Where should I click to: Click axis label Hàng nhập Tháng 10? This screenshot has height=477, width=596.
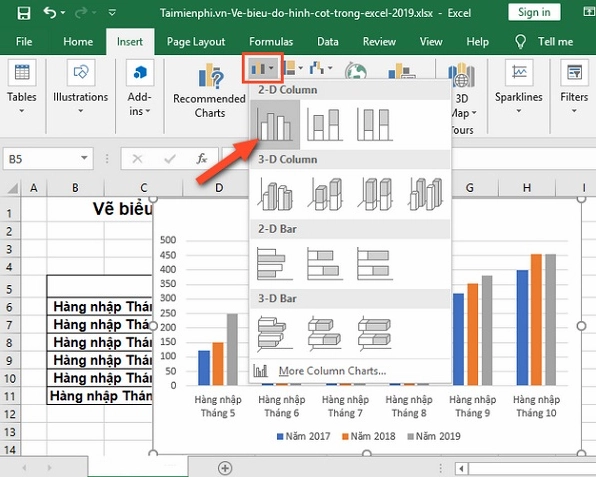click(x=536, y=406)
